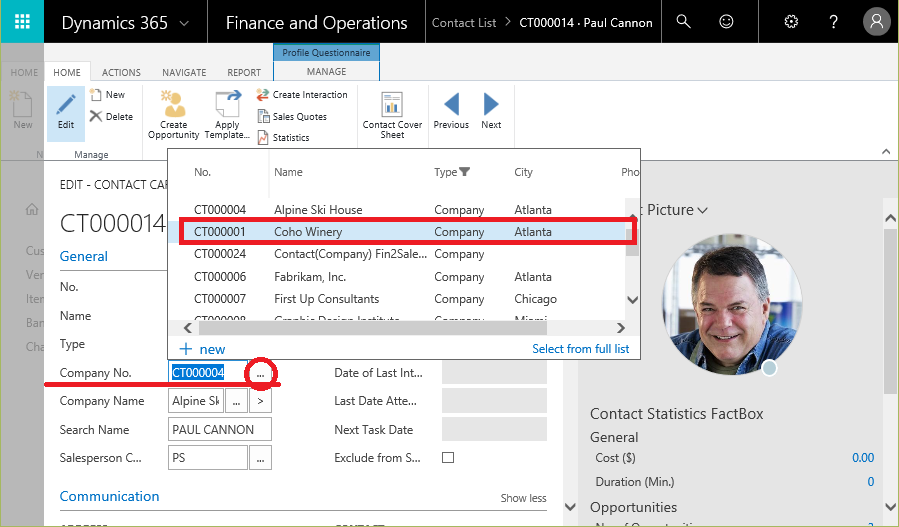Toggle the Exclude from Segment checkbox
The height and width of the screenshot is (527, 899).
coord(448,458)
